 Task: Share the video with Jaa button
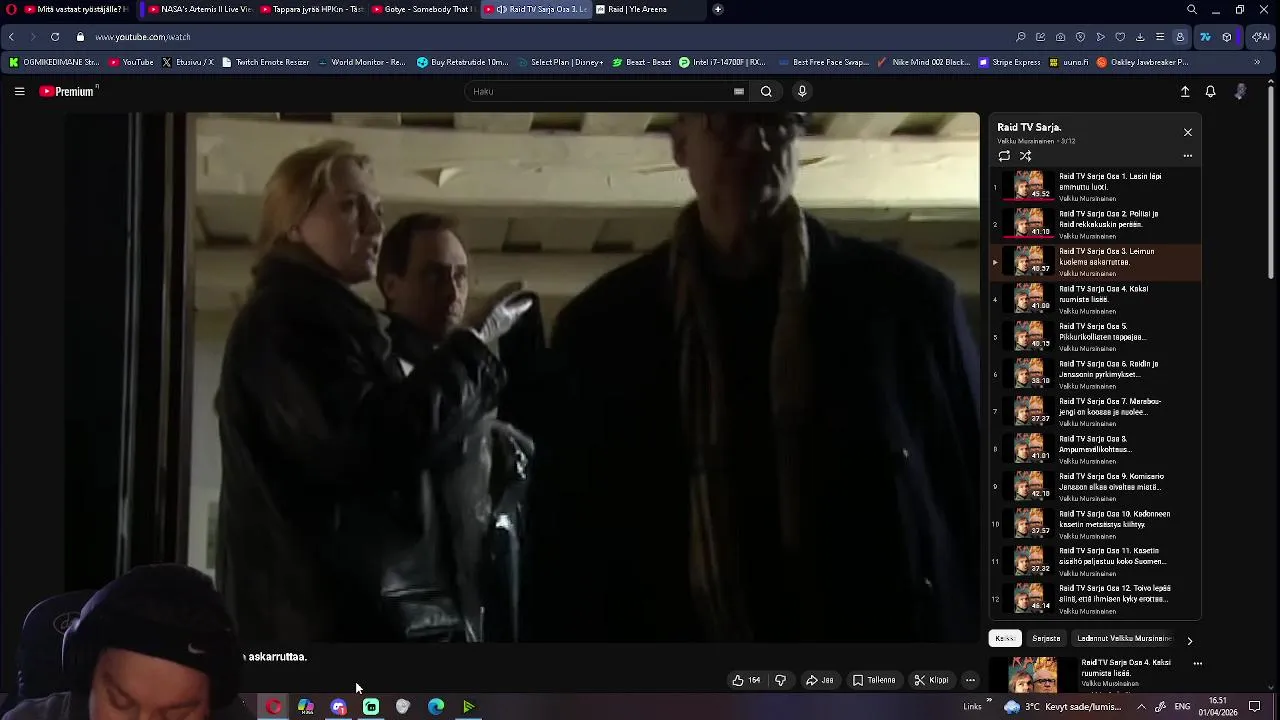pos(820,680)
